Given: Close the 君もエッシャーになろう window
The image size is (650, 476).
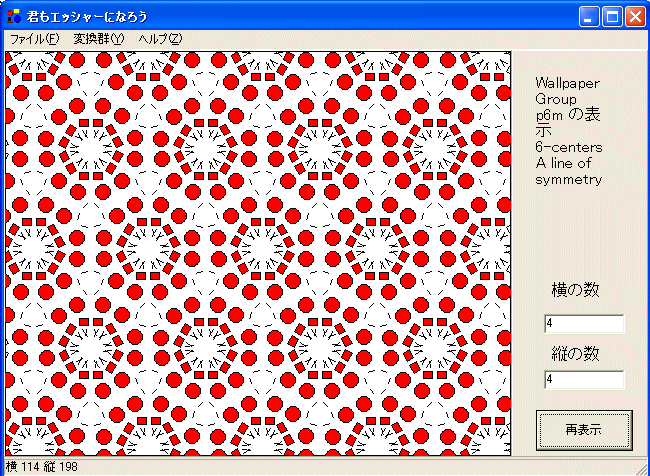Looking at the screenshot, I should [635, 17].
